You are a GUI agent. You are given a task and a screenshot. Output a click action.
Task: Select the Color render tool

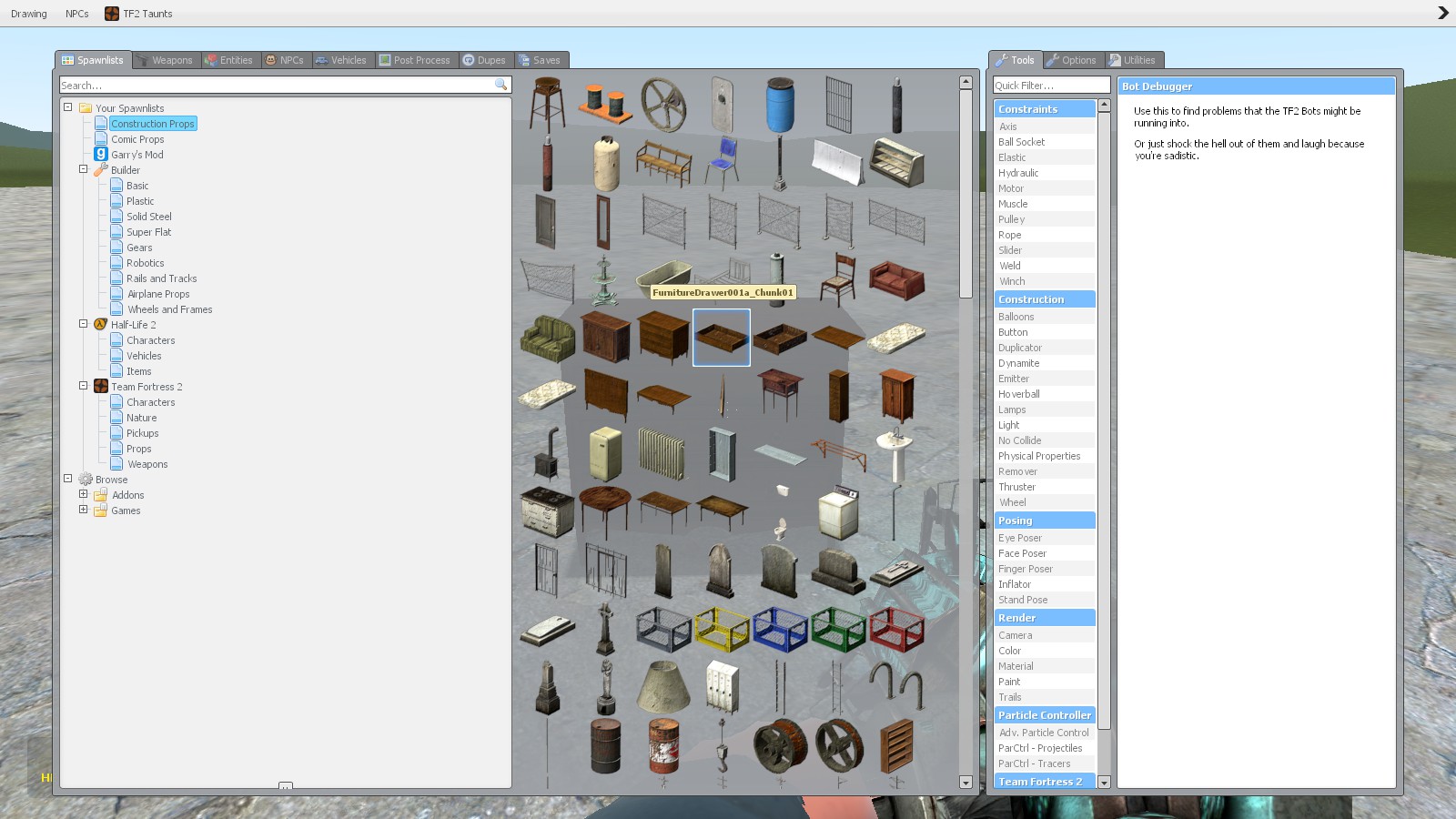coord(1045,651)
